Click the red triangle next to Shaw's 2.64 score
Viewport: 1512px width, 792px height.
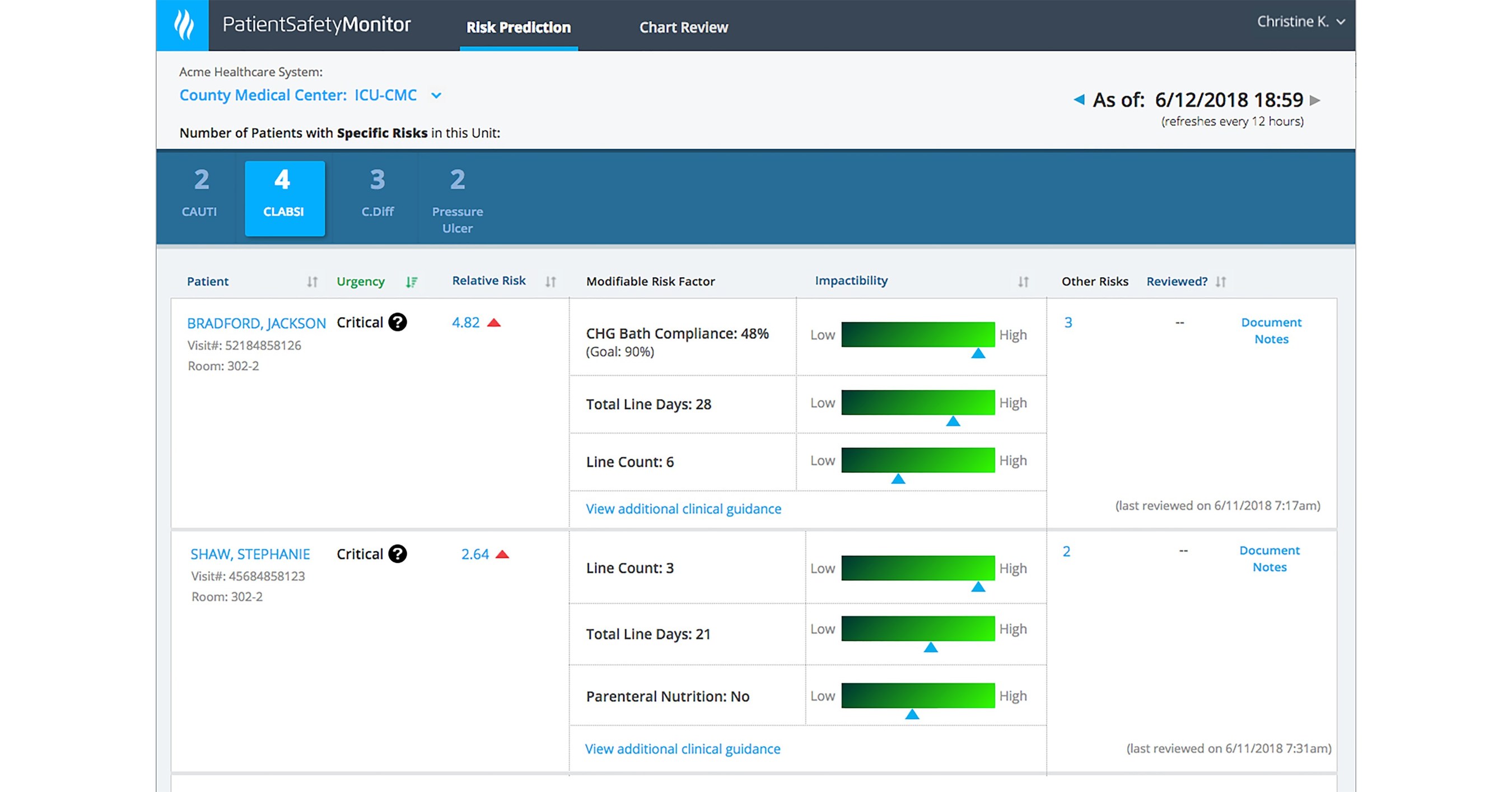click(502, 553)
